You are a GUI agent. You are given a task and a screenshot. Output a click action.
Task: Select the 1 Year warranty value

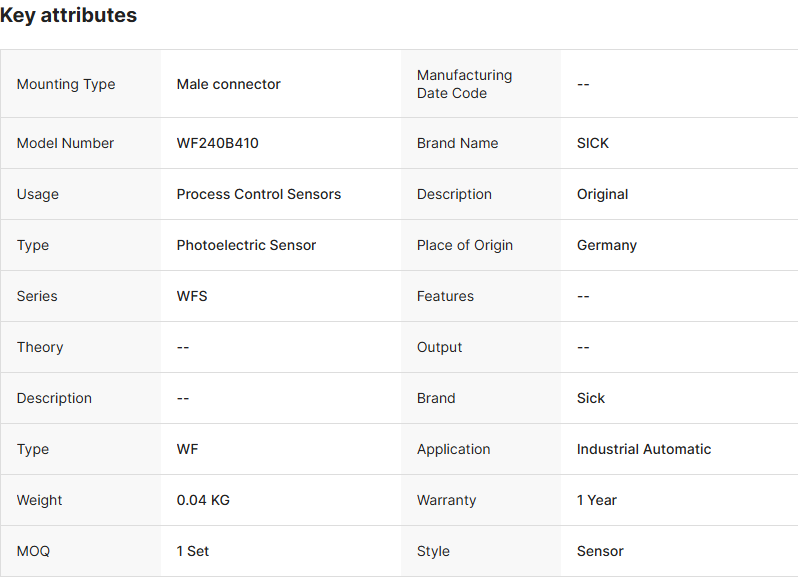click(x=597, y=500)
